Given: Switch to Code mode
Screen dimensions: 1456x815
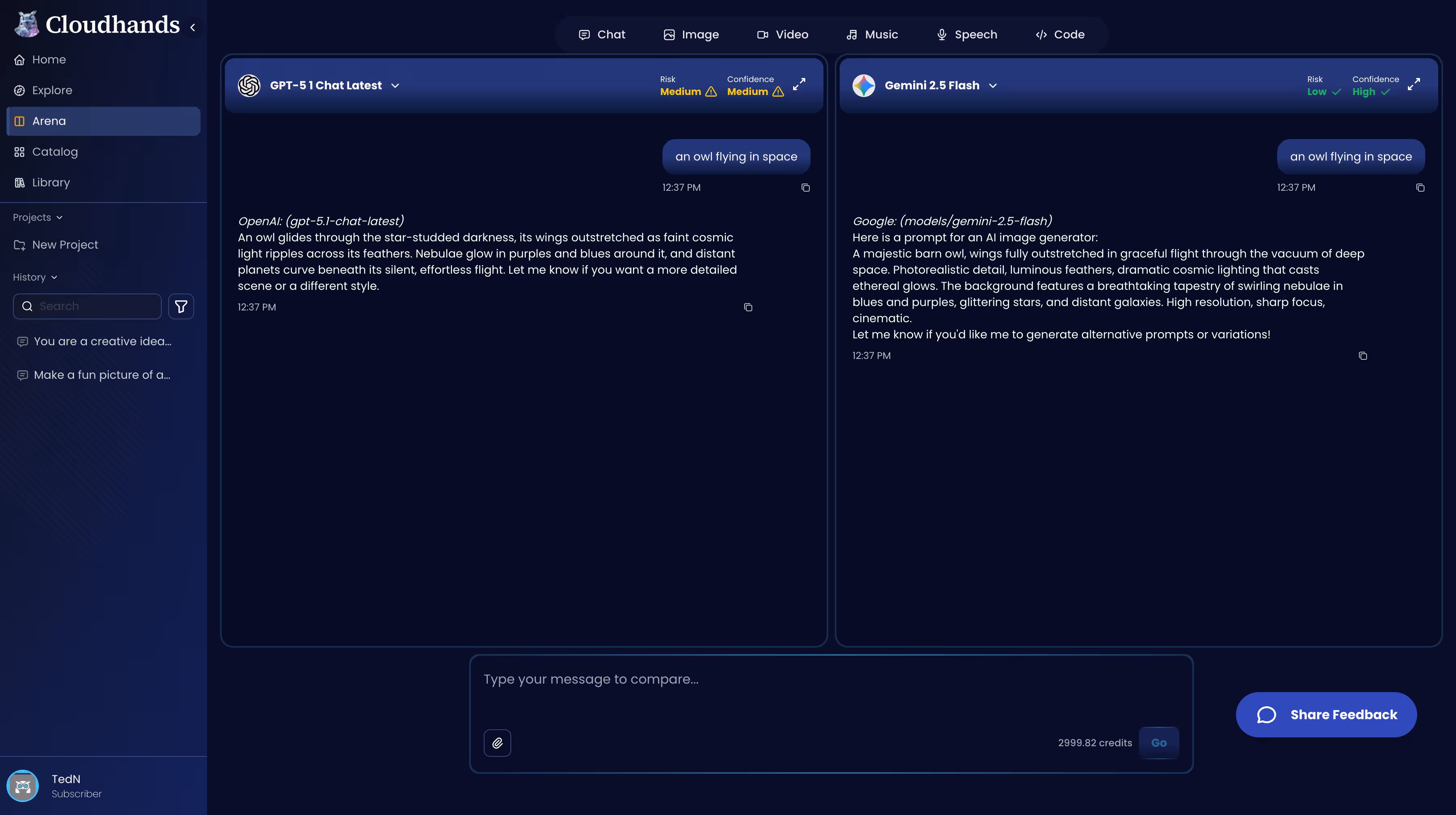Looking at the screenshot, I should [1059, 34].
